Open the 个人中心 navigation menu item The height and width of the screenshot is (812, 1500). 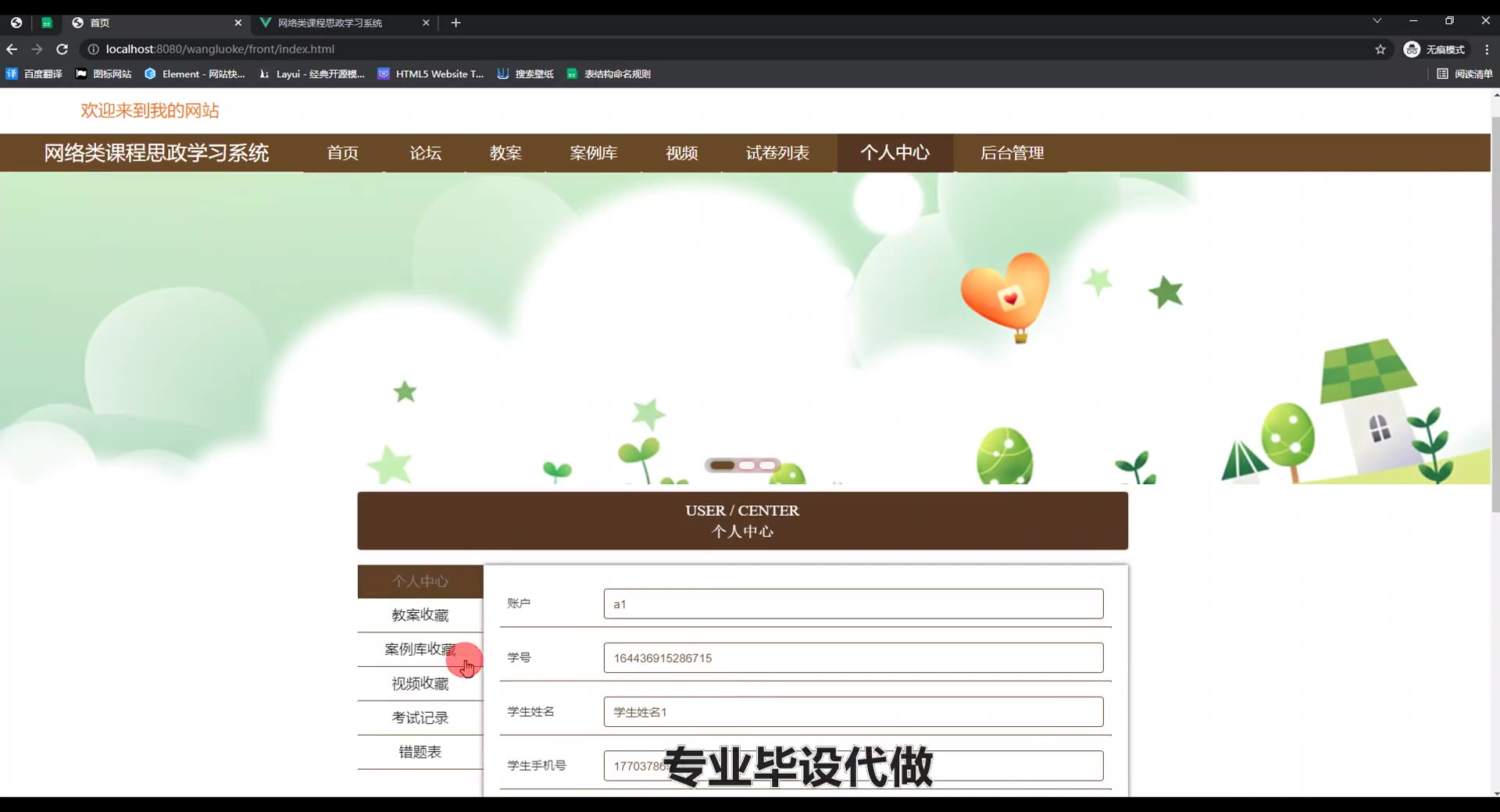[895, 153]
